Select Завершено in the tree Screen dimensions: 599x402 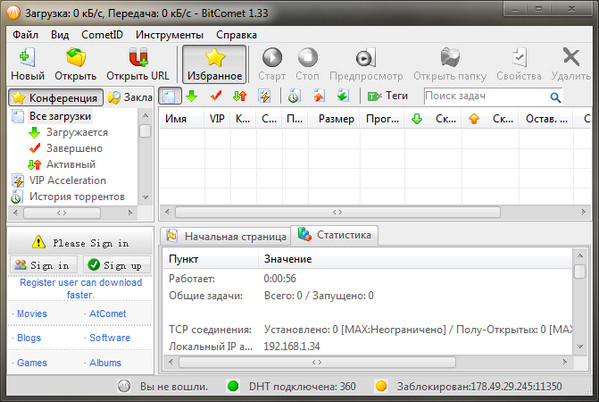click(74, 148)
